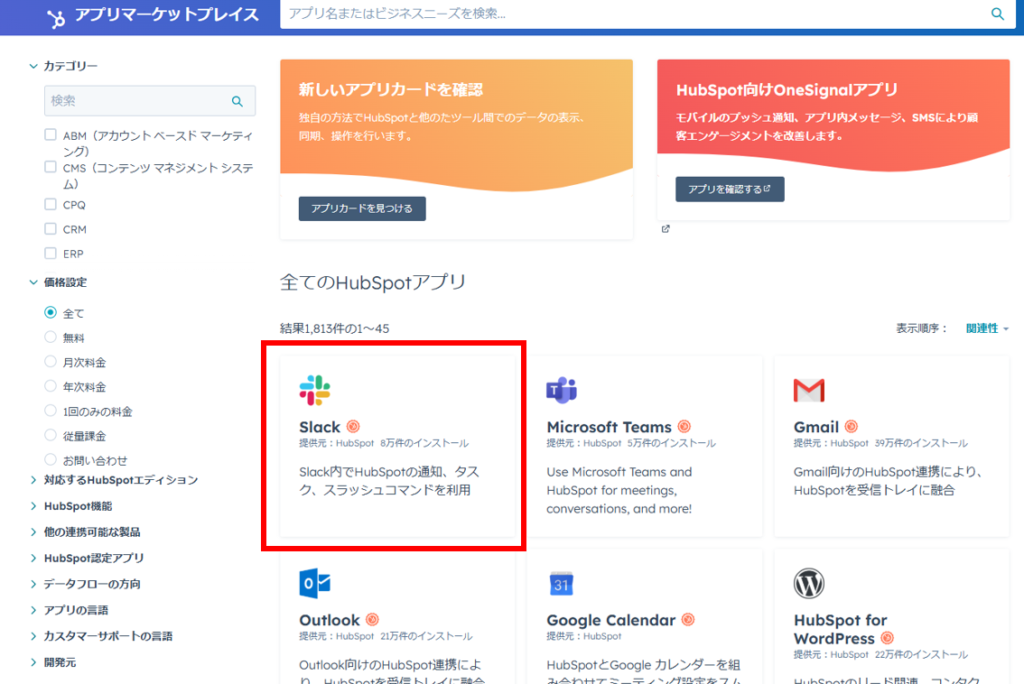Open the Outlook app title

[329, 620]
